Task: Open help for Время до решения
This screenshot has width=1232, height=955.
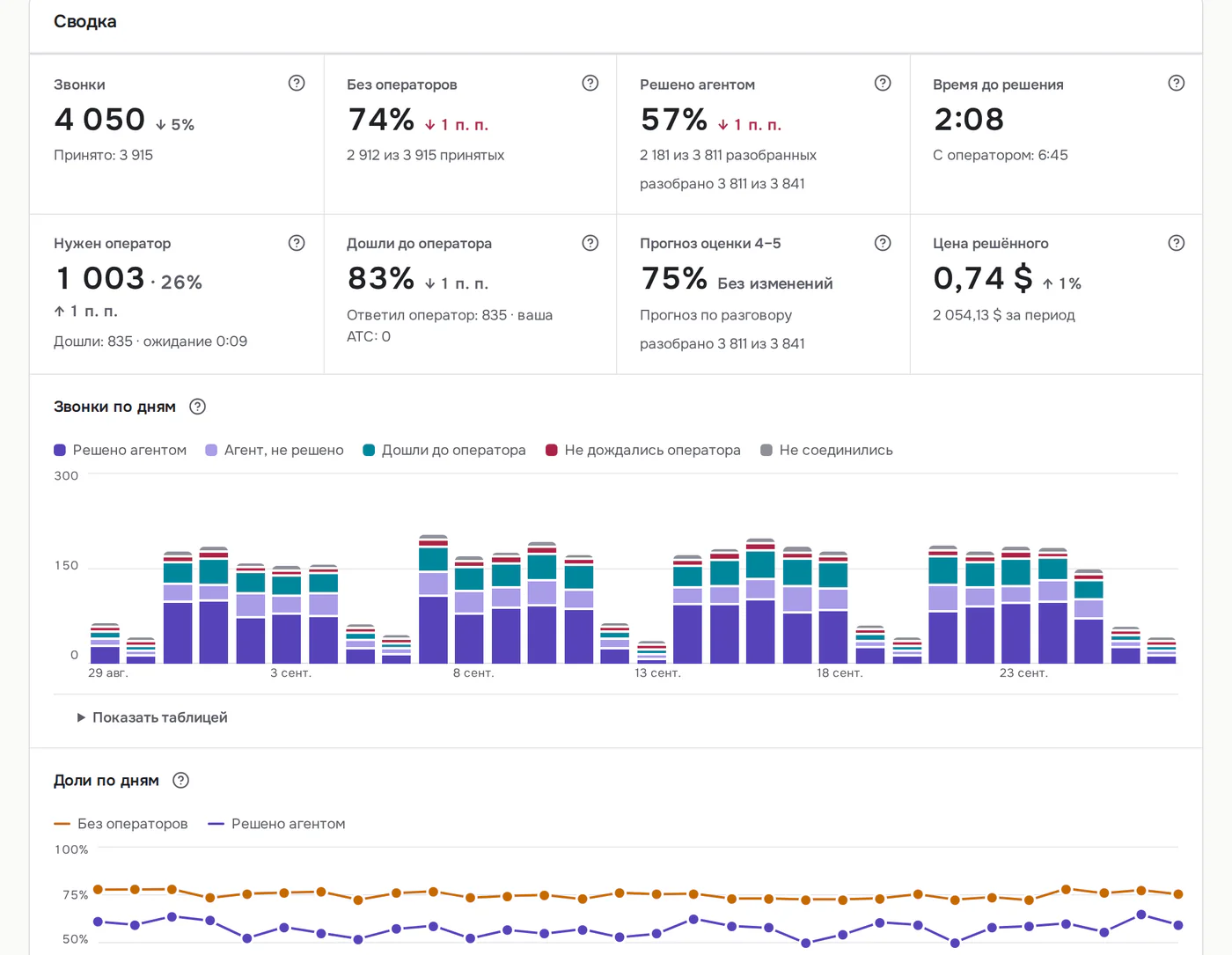Action: click(x=1177, y=84)
